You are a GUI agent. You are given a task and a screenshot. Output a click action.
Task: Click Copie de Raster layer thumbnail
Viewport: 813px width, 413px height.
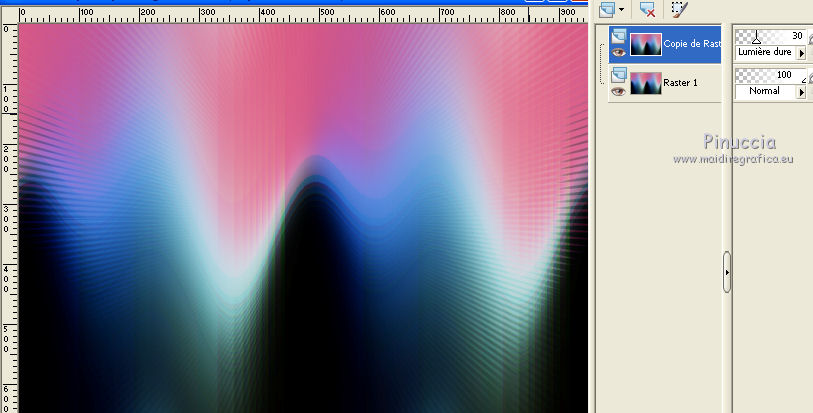click(646, 45)
